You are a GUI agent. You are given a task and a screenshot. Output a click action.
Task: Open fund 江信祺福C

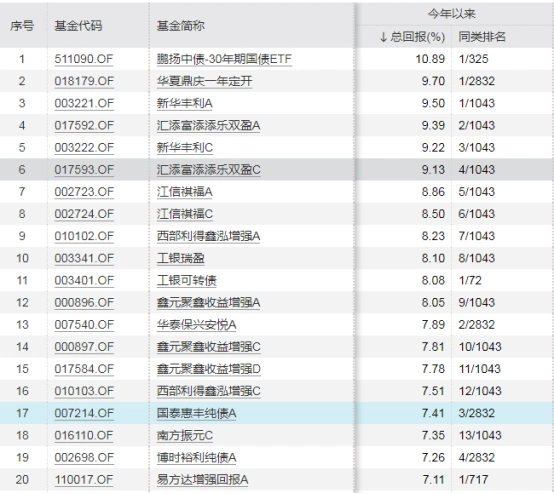pyautogui.click(x=185, y=214)
